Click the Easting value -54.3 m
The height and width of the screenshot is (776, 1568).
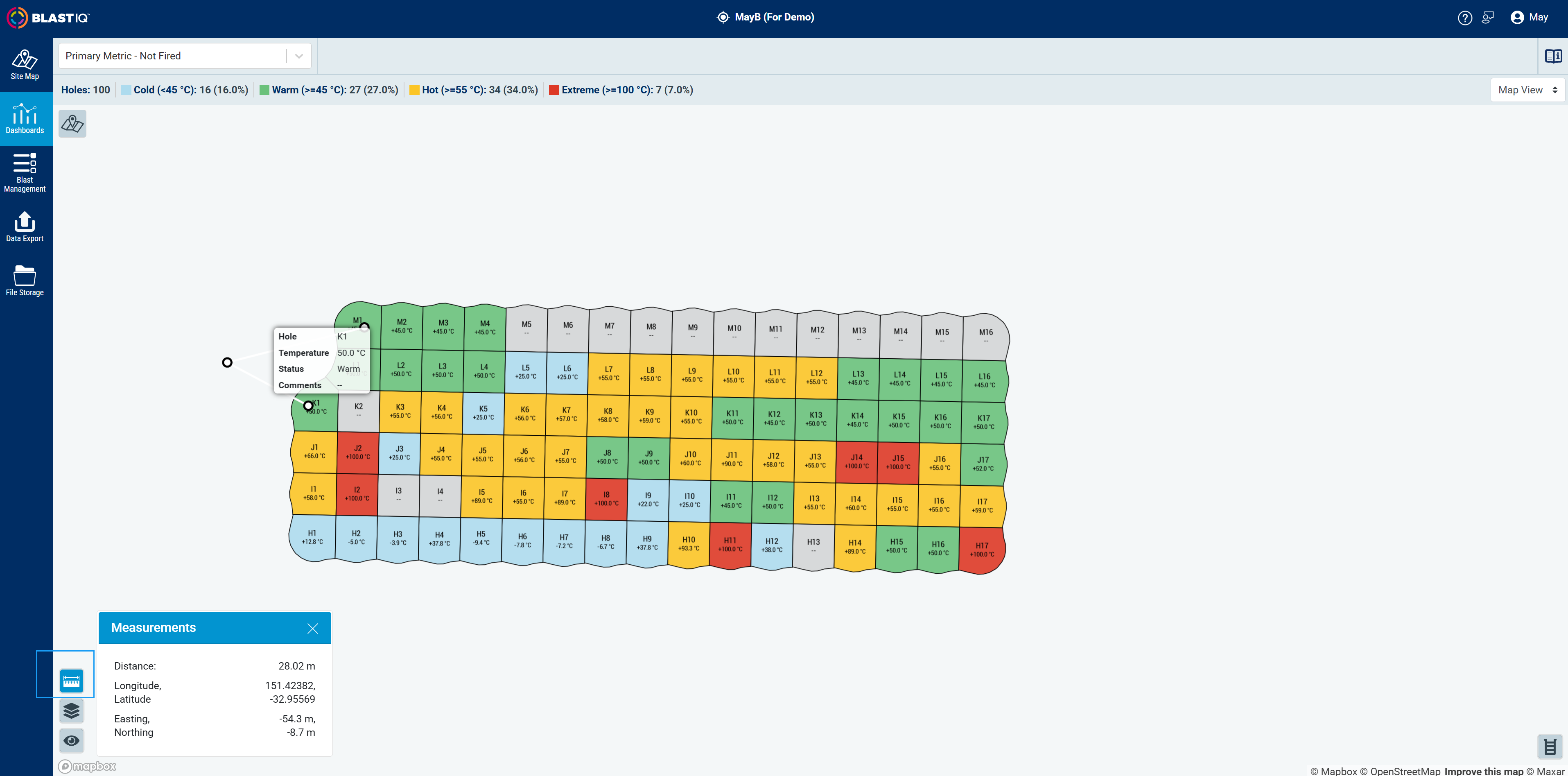297,719
